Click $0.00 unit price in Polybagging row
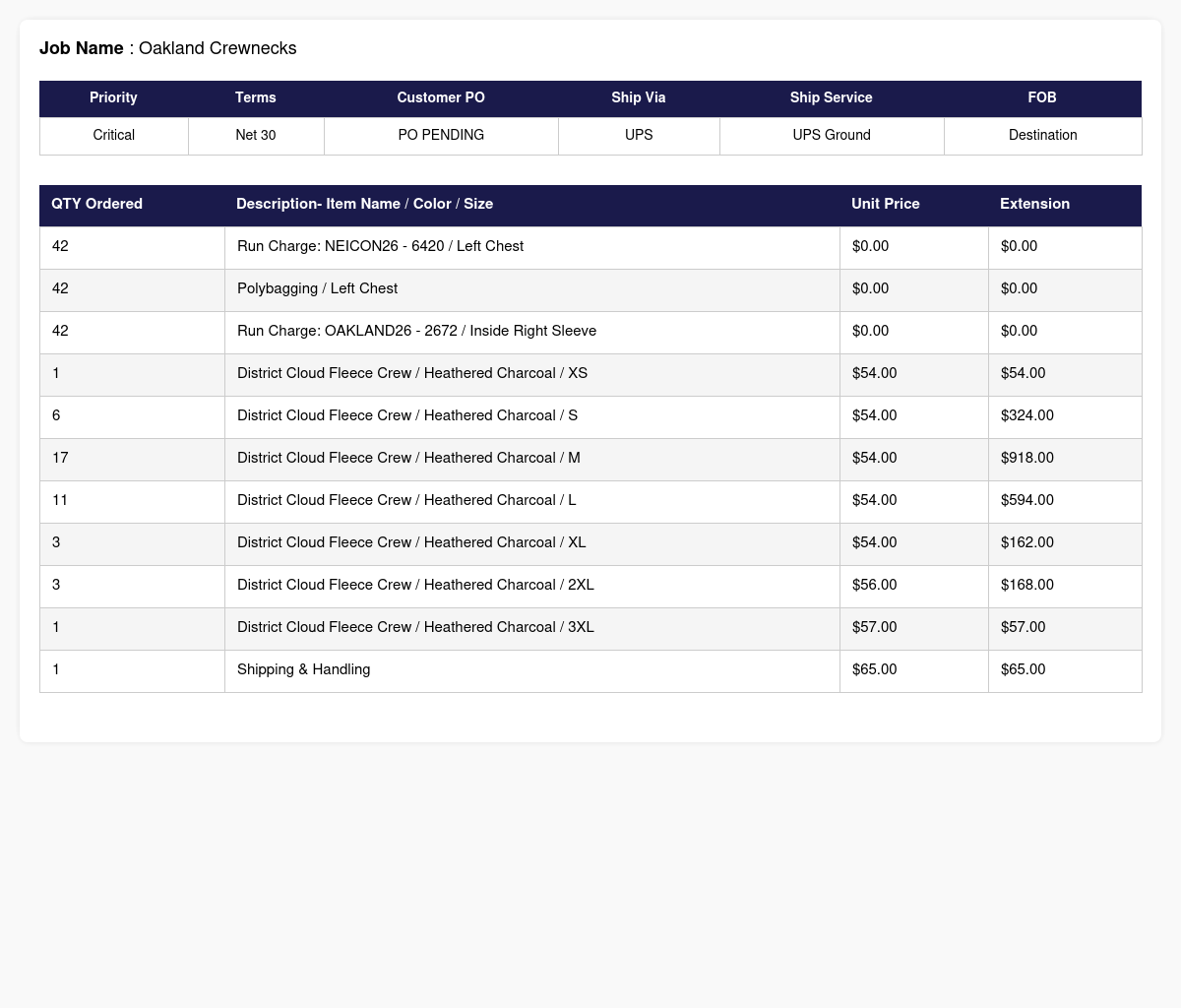This screenshot has height=1008, width=1181. pyautogui.click(x=871, y=288)
